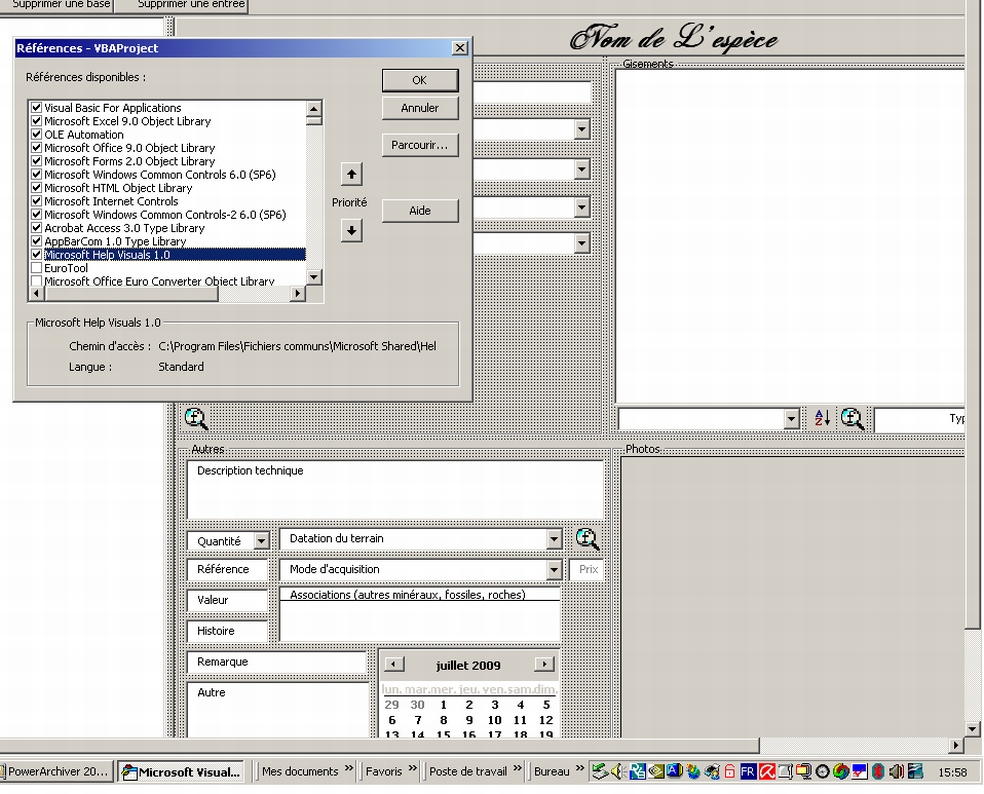Uncheck Microsoft Excel 9.0 Object Library
Viewport: 984px width, 794px height.
[36, 121]
